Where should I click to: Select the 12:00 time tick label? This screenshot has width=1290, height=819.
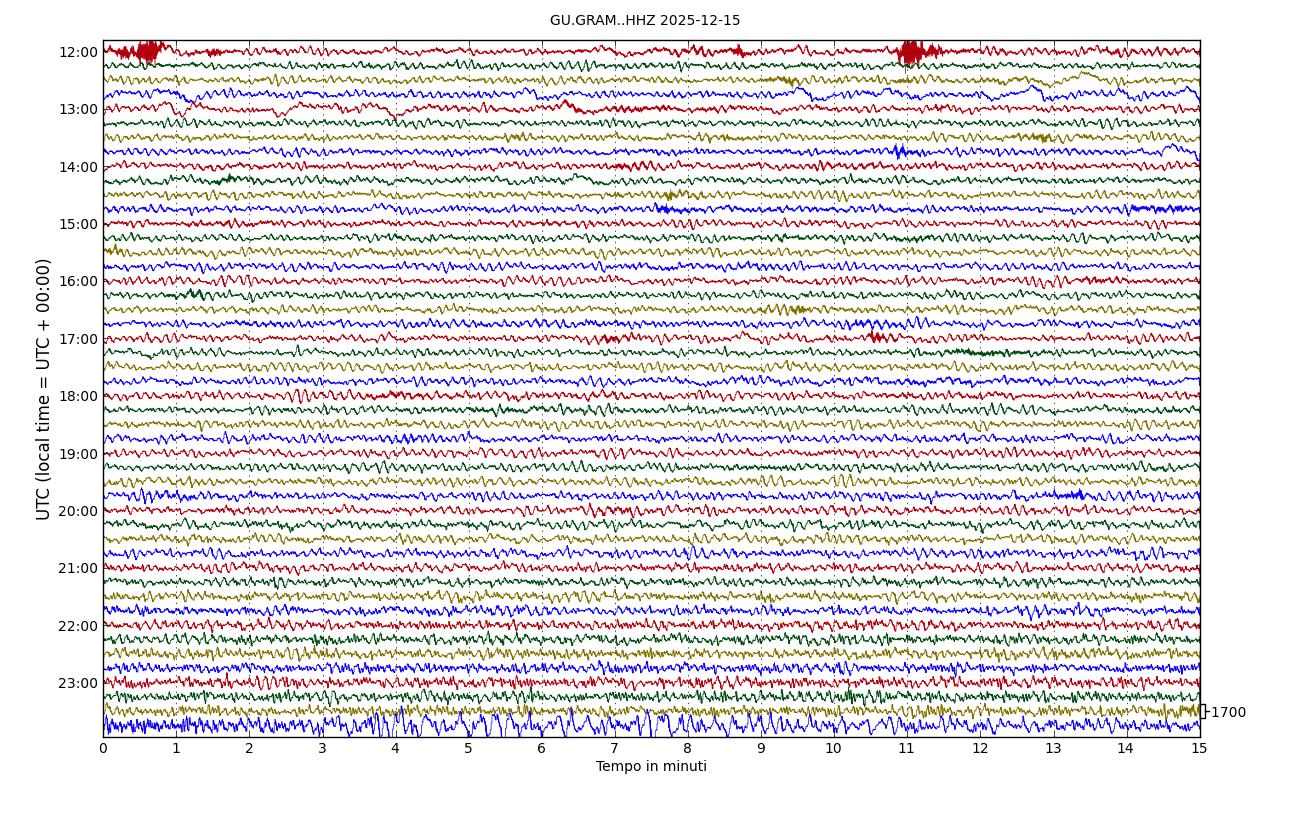click(x=78, y=52)
